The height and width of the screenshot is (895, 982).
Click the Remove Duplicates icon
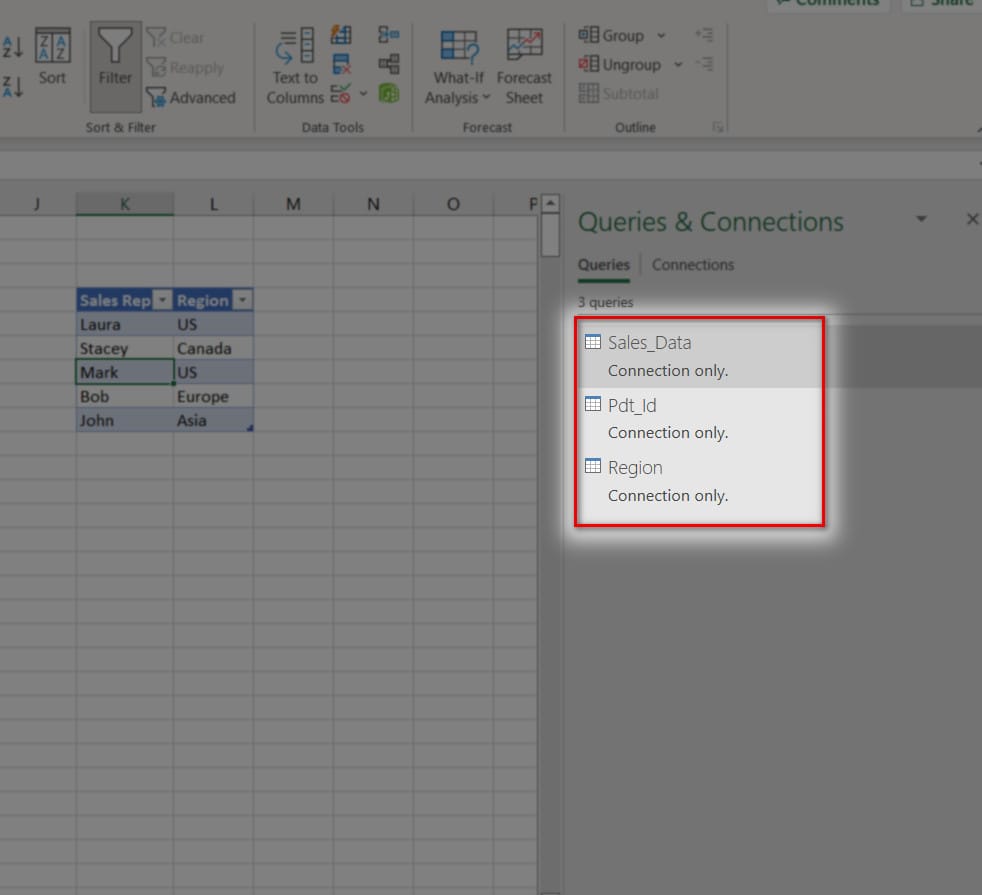coord(341,66)
